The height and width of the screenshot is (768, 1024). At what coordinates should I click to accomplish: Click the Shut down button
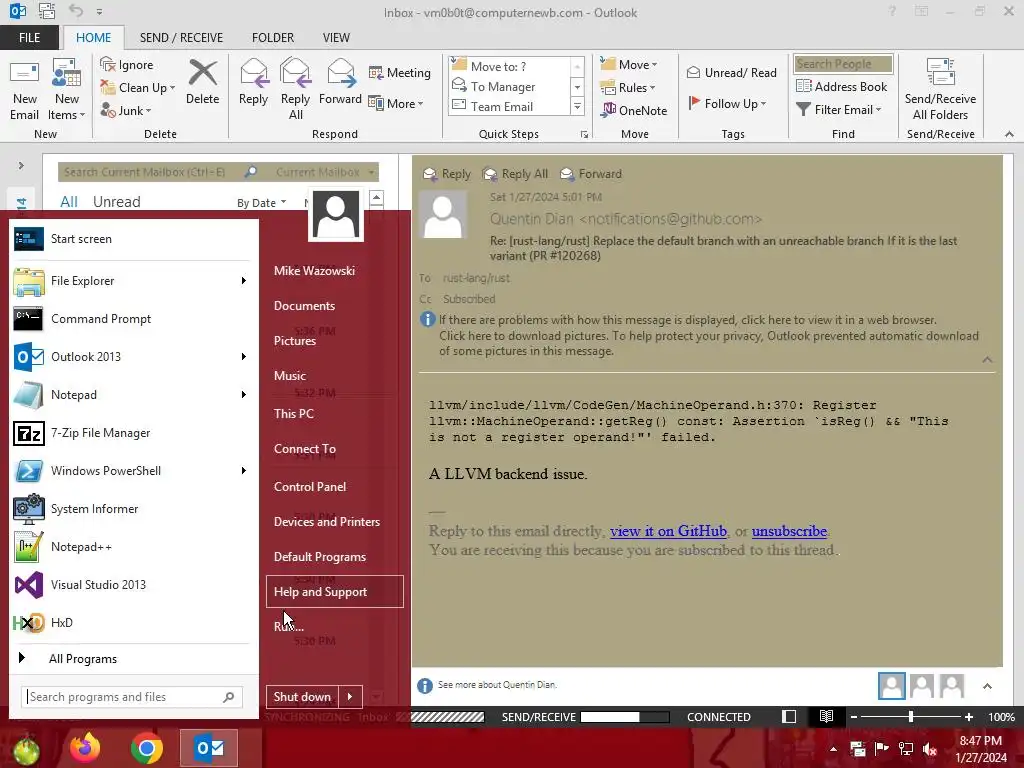click(302, 697)
